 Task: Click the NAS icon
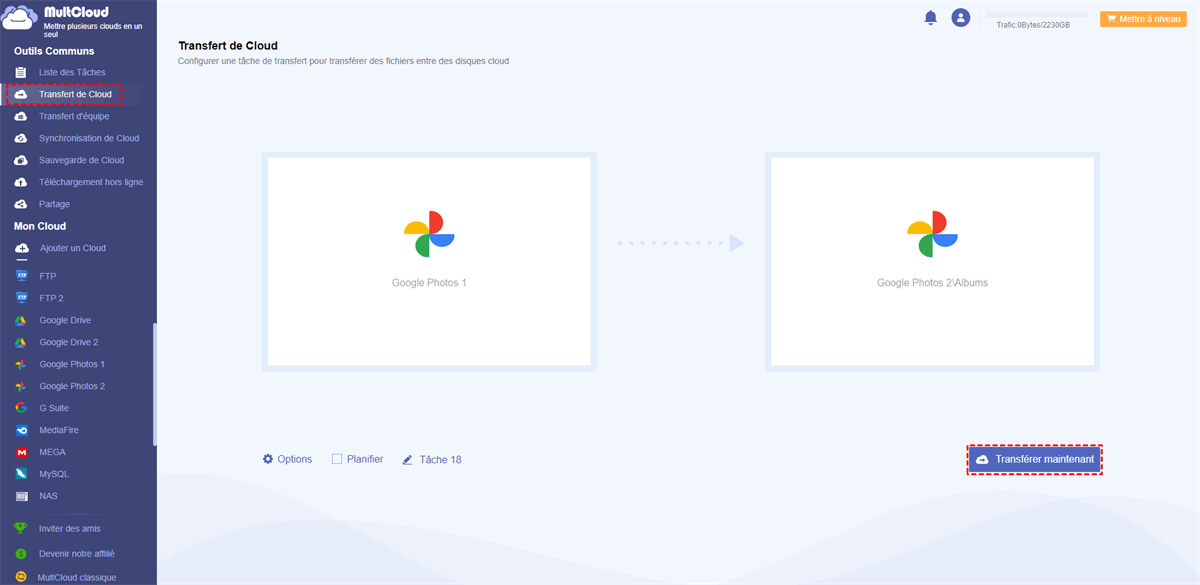coord(21,496)
